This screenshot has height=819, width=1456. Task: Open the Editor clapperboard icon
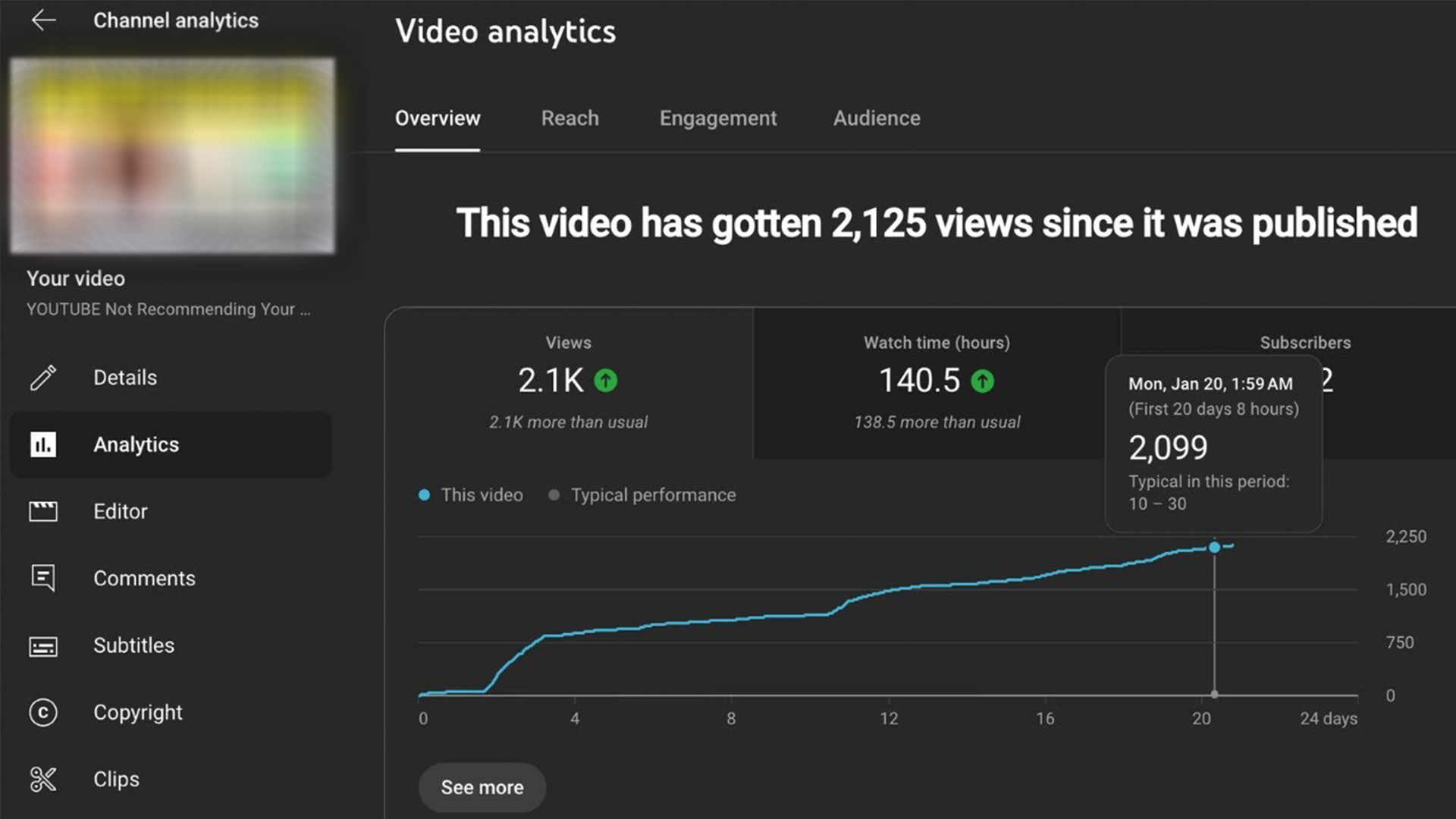coord(43,511)
